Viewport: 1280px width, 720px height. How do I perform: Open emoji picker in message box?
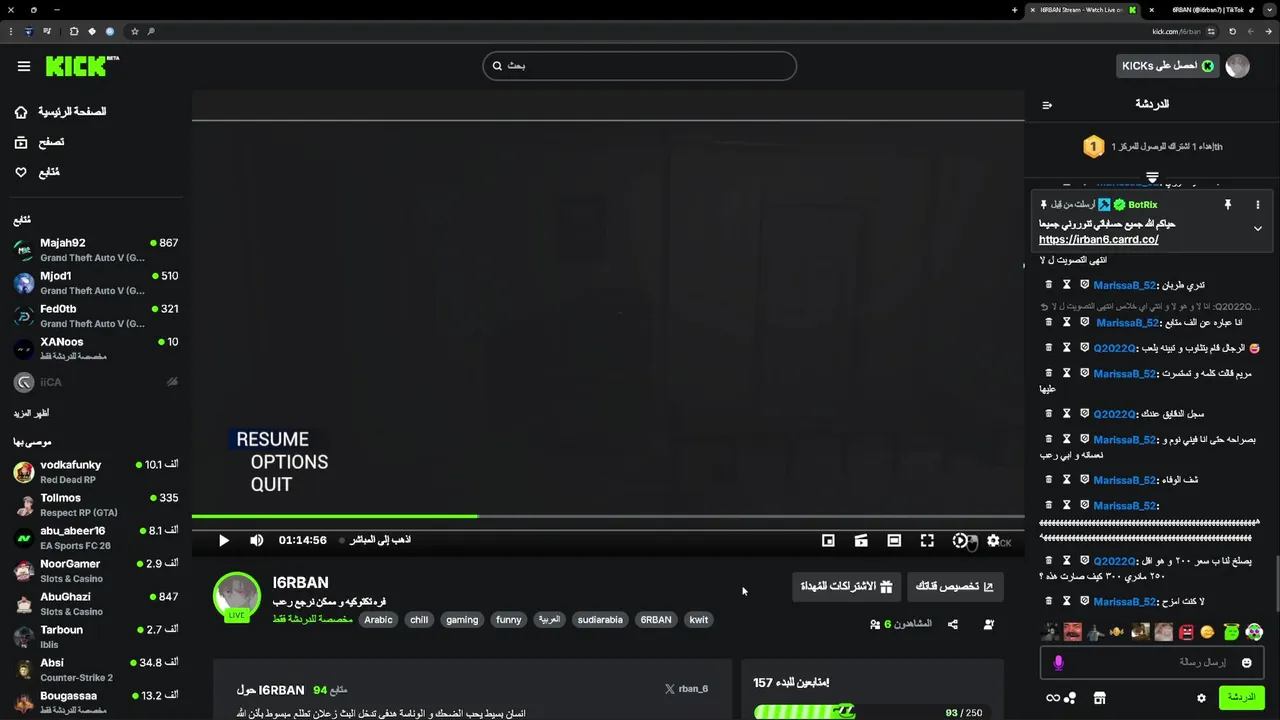(1247, 662)
